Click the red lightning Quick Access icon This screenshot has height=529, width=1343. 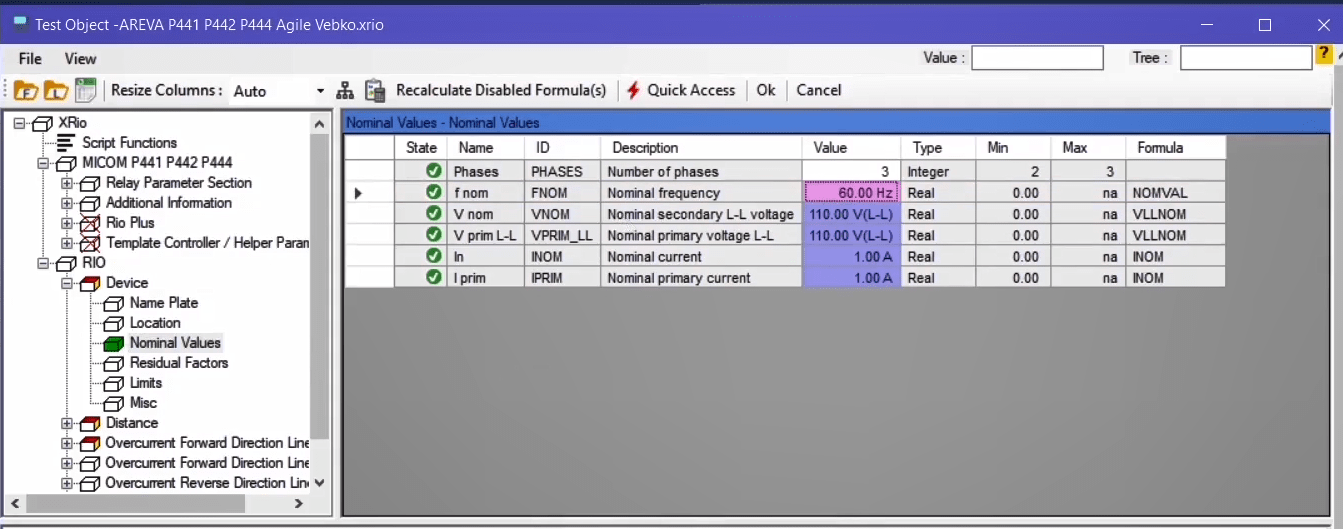(633, 90)
